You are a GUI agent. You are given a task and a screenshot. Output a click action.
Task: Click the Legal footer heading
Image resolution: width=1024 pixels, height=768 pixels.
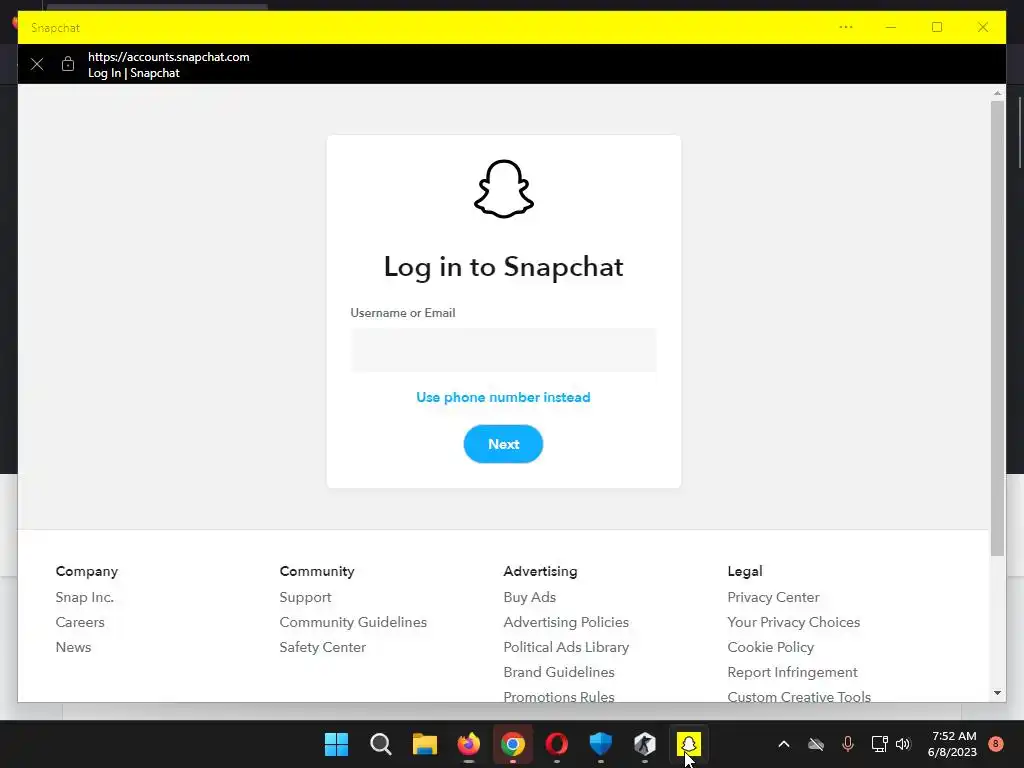(745, 571)
